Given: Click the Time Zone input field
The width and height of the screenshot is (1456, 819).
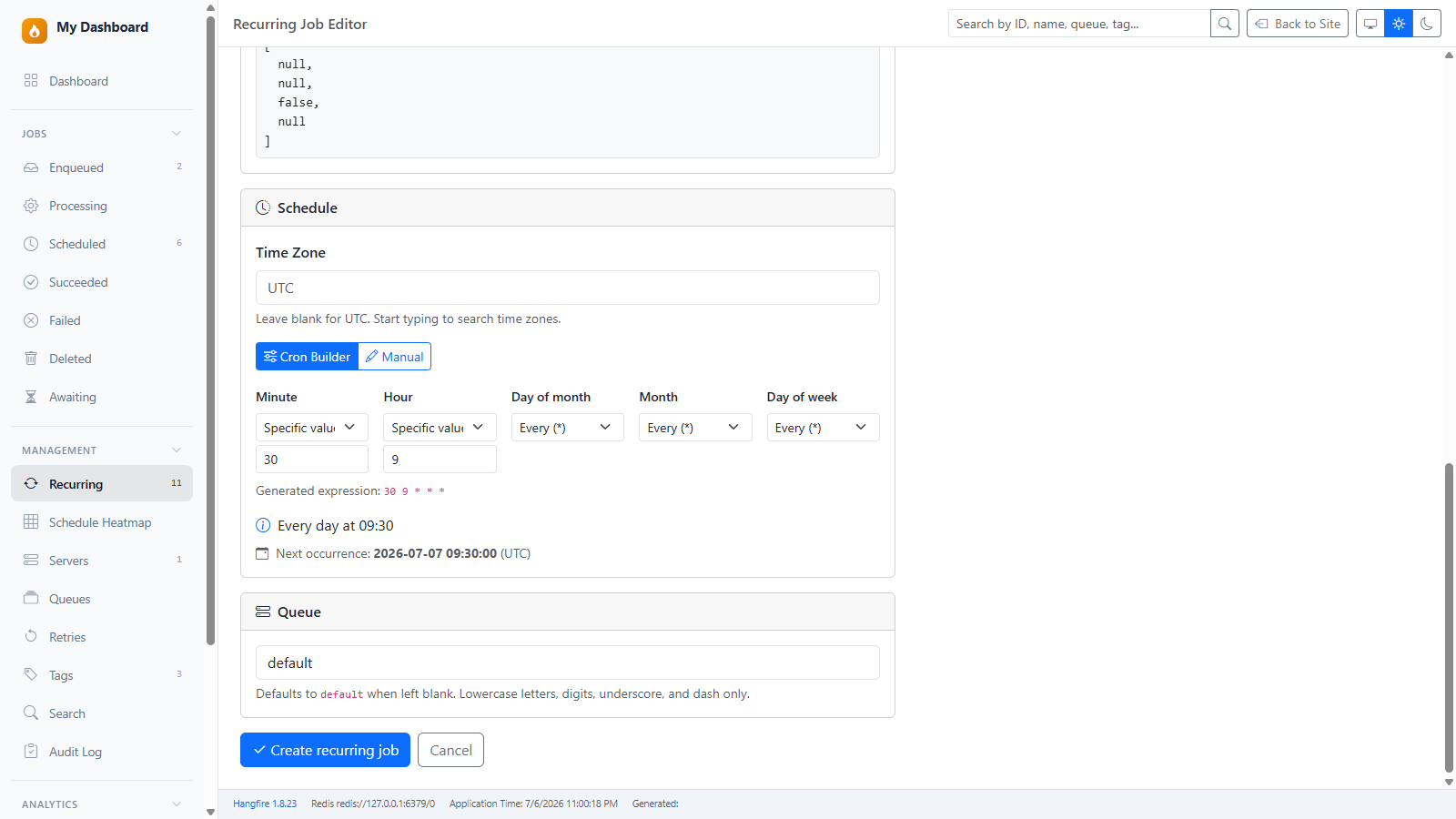Looking at the screenshot, I should point(568,288).
